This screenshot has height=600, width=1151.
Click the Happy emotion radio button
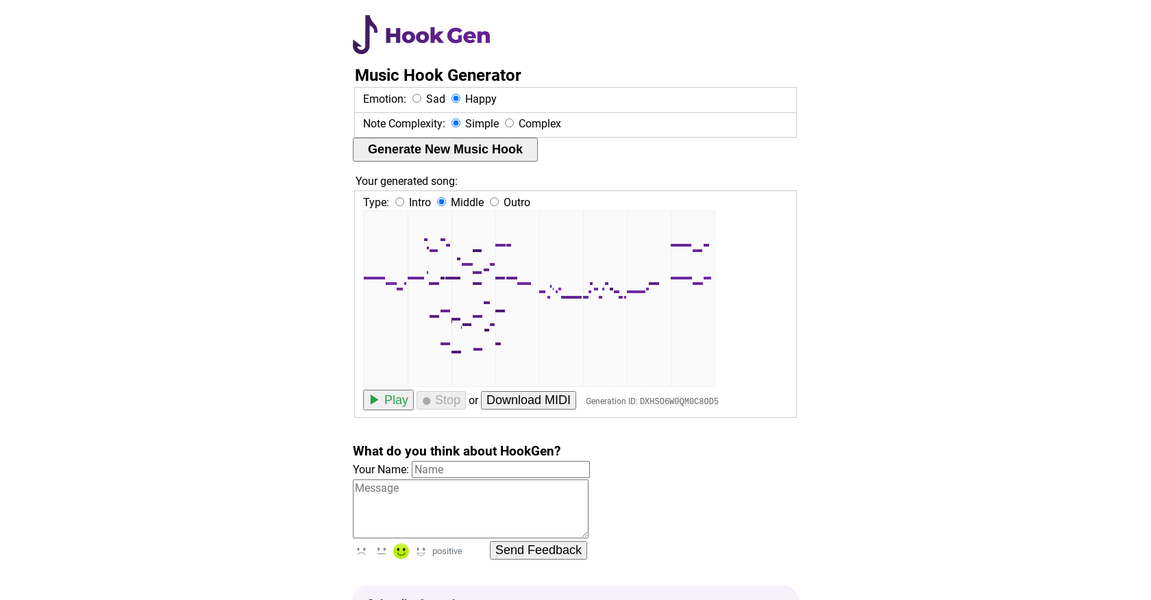(456, 99)
